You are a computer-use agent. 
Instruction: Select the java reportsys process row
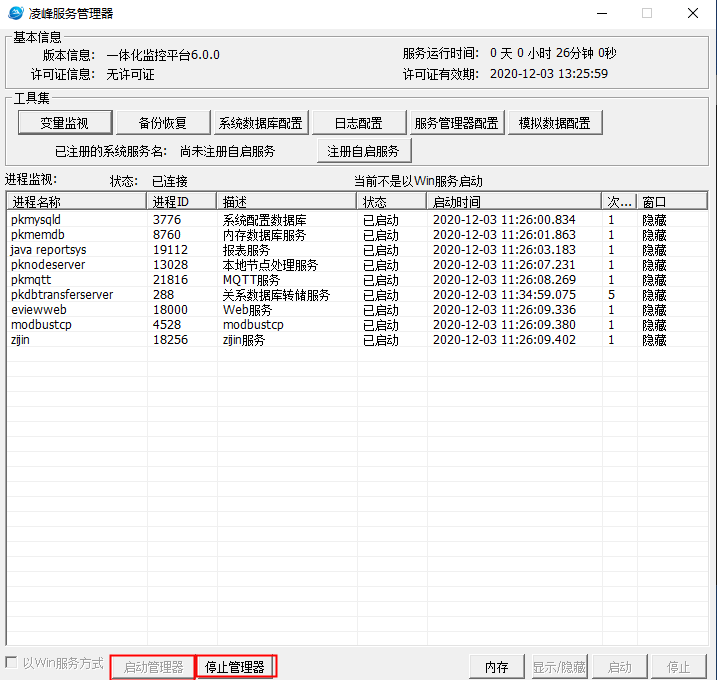click(358, 250)
